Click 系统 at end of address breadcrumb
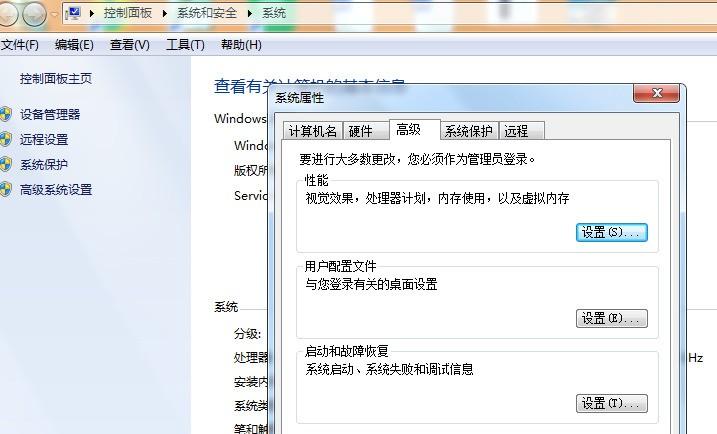The image size is (717, 434). (273, 13)
